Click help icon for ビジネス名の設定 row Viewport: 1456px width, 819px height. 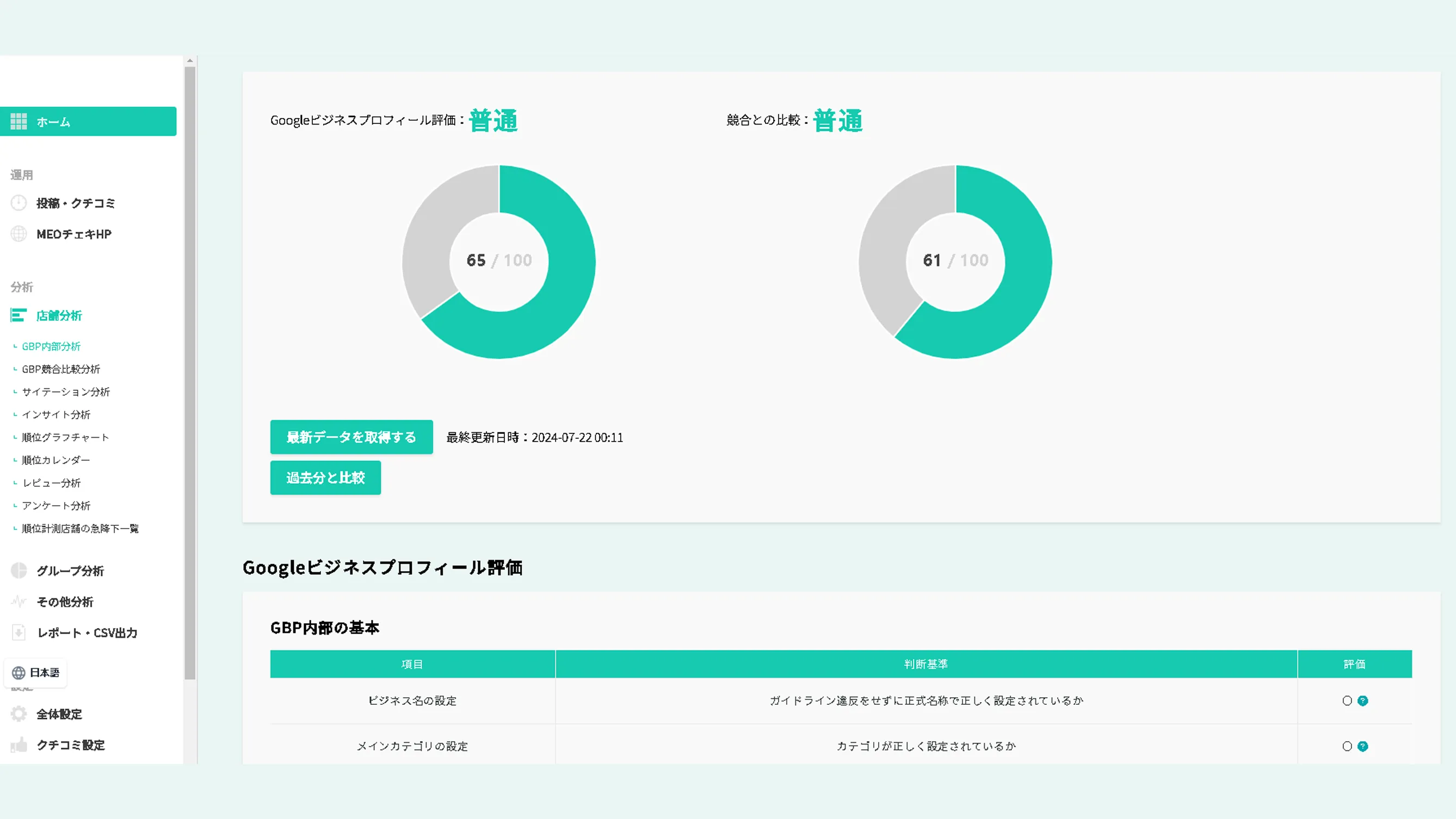coord(1363,701)
